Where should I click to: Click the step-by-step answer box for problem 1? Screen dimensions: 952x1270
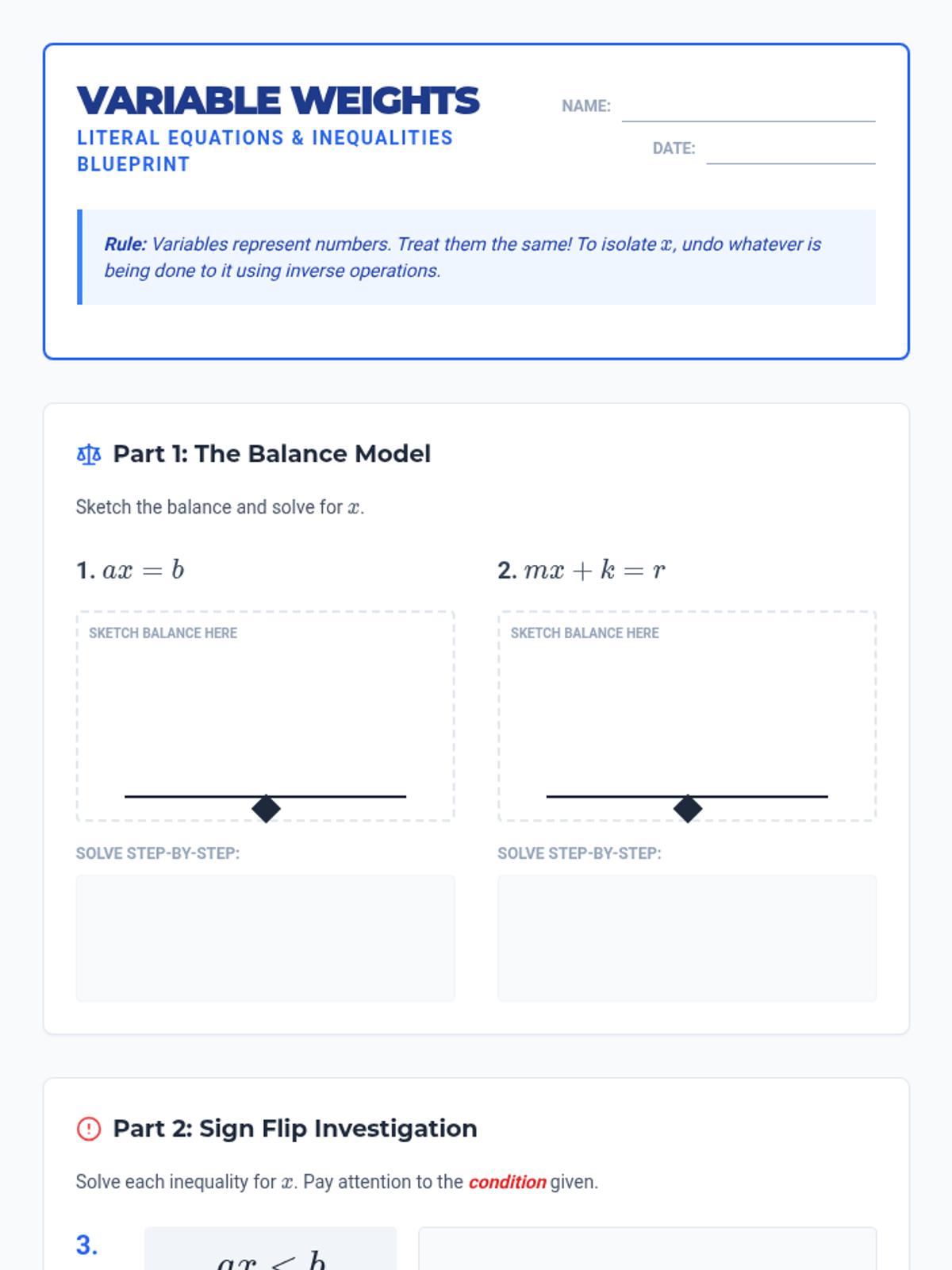[266, 938]
